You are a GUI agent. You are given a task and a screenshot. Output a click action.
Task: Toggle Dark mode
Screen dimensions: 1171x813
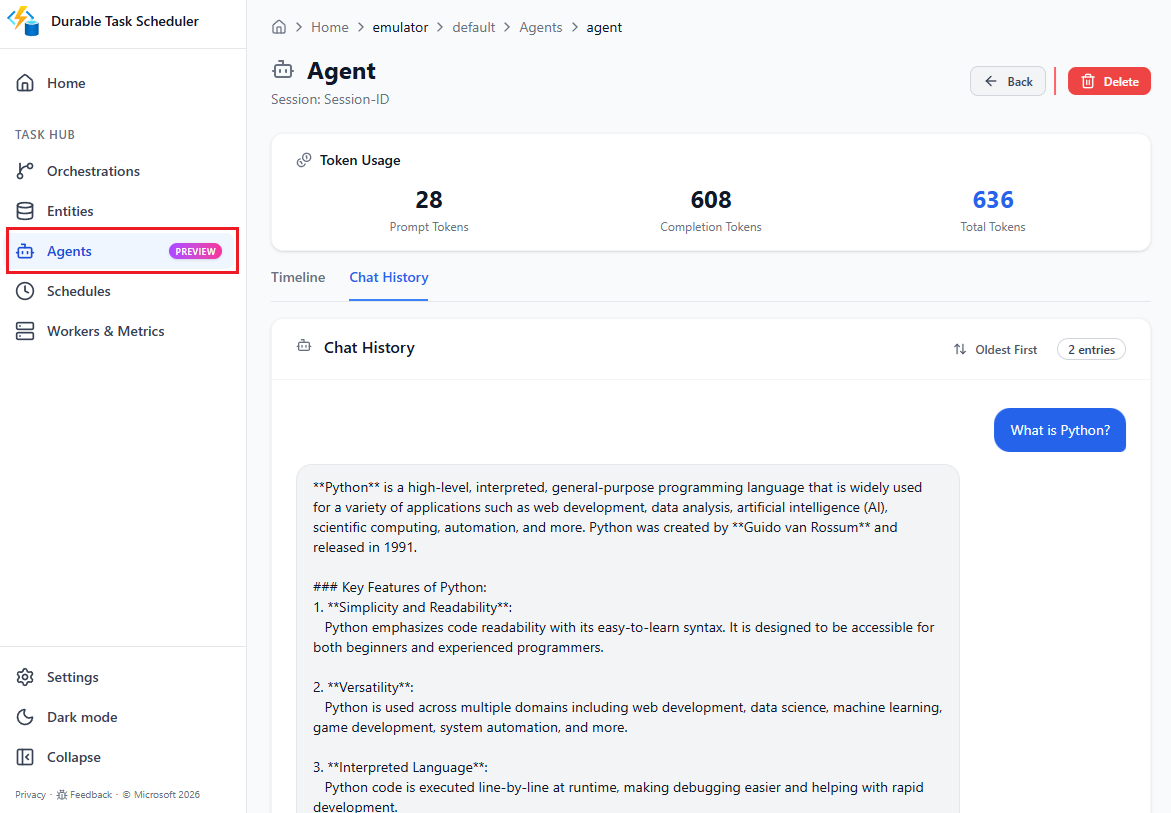[x=122, y=717]
